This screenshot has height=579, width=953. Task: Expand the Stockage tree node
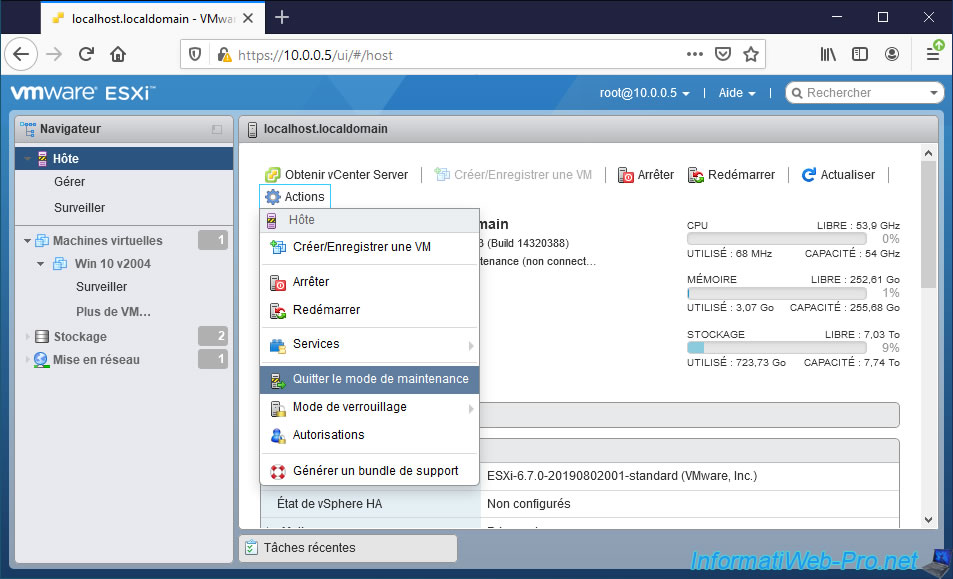28,337
